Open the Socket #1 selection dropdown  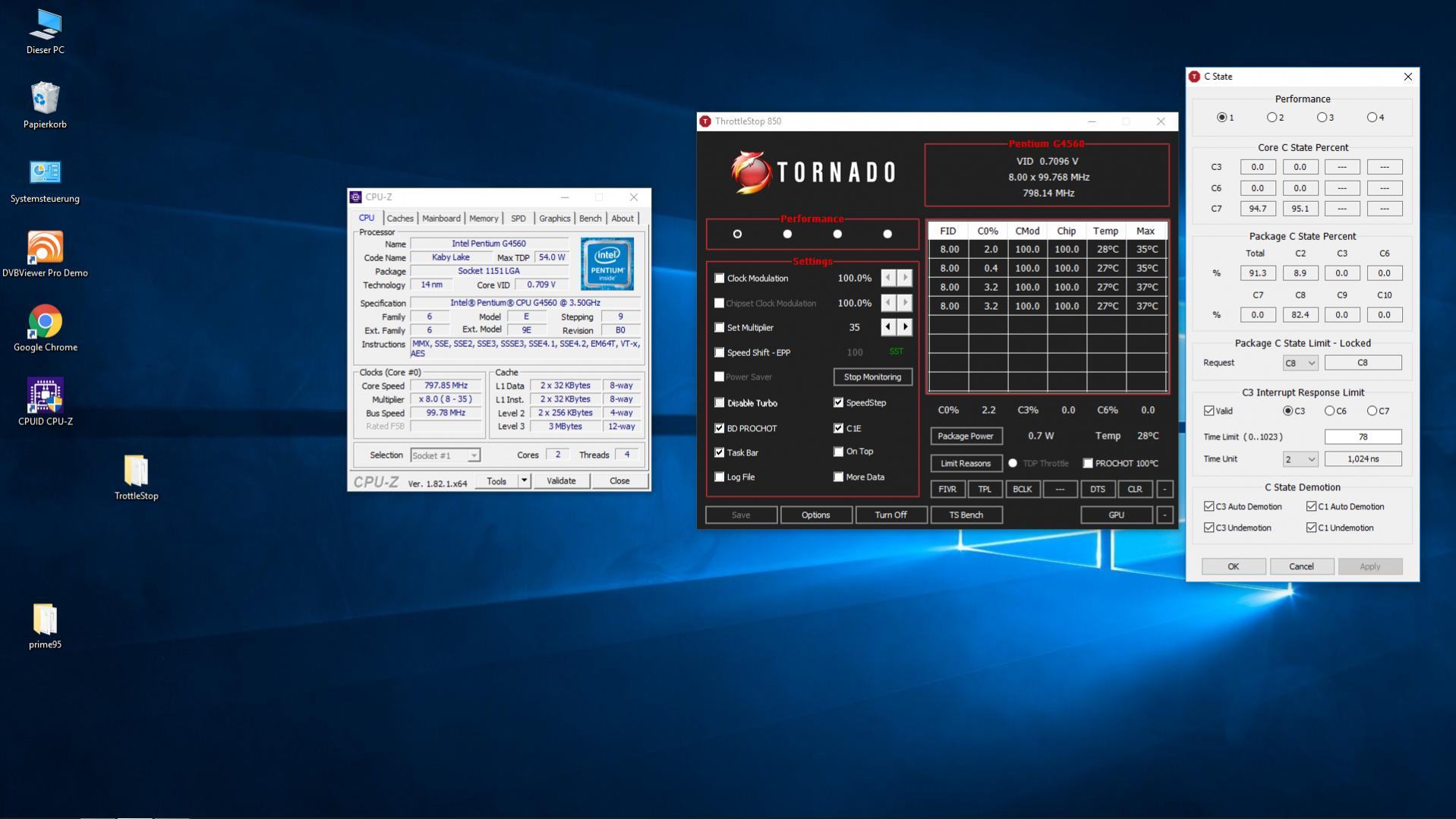tap(445, 455)
